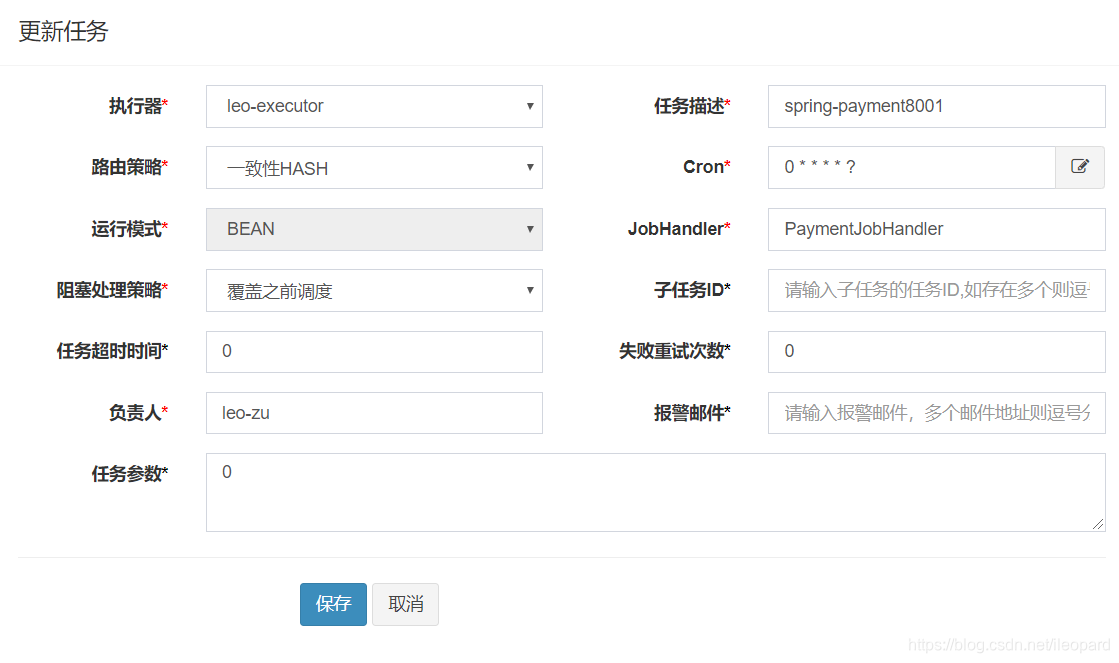
Task: Click the 报警邮件 field label
Action: (692, 413)
